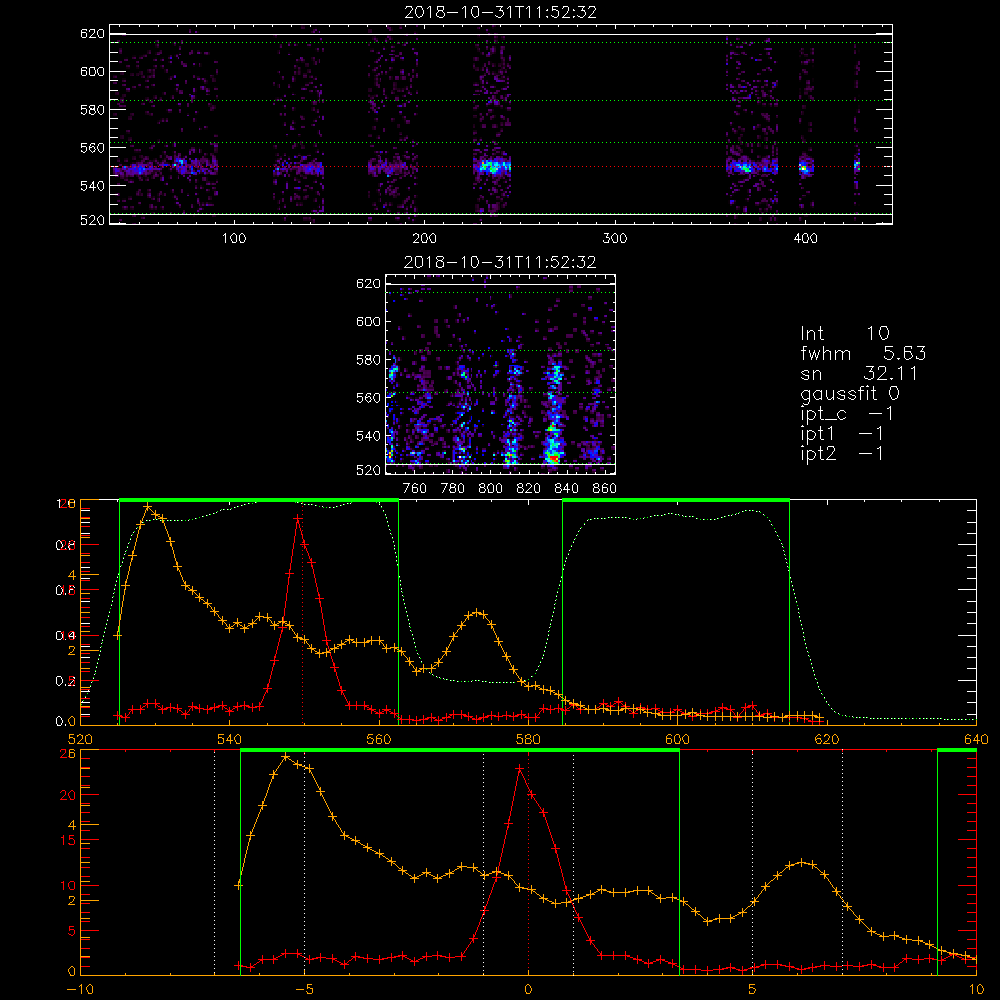This screenshot has width=1000, height=1000.
Task: Click x-axis label 780 of middle spectrogram
Action: pyautogui.click(x=453, y=489)
